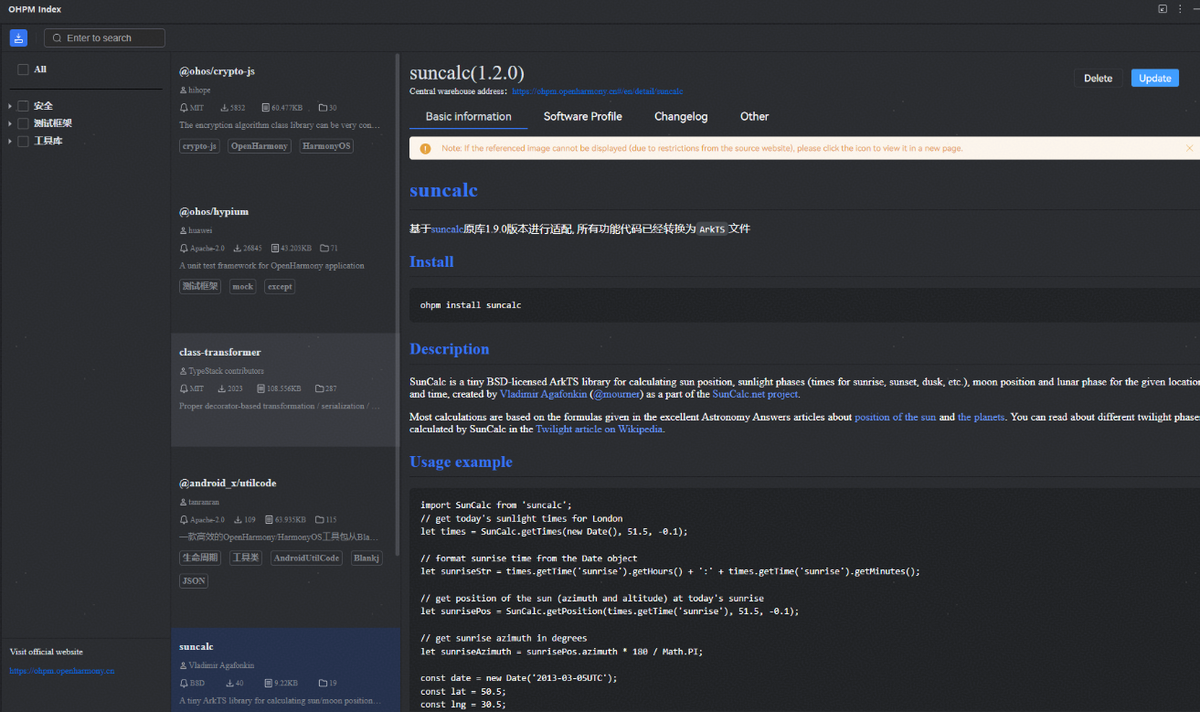
Task: Click the license bell icon on @ohos/crypto-js
Action: pyautogui.click(x=183, y=108)
